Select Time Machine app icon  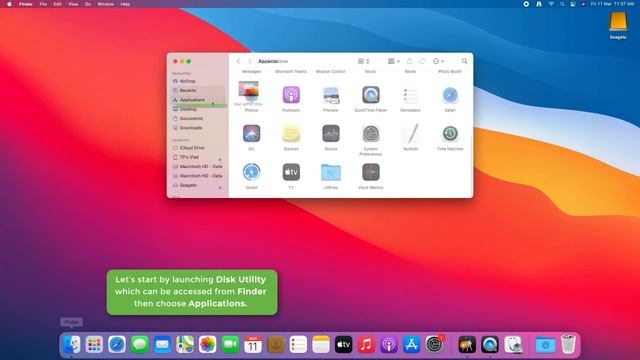[450, 133]
